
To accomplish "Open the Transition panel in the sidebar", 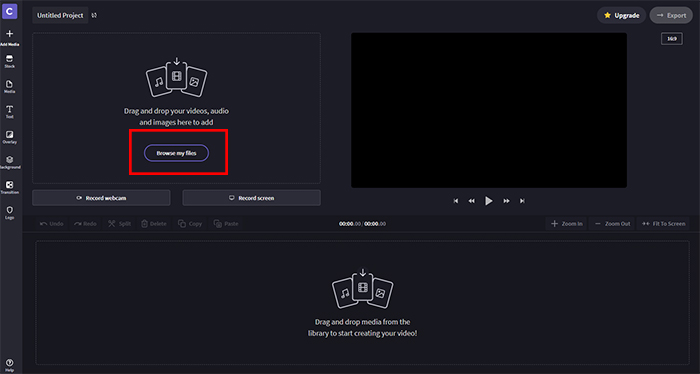I will point(9,187).
